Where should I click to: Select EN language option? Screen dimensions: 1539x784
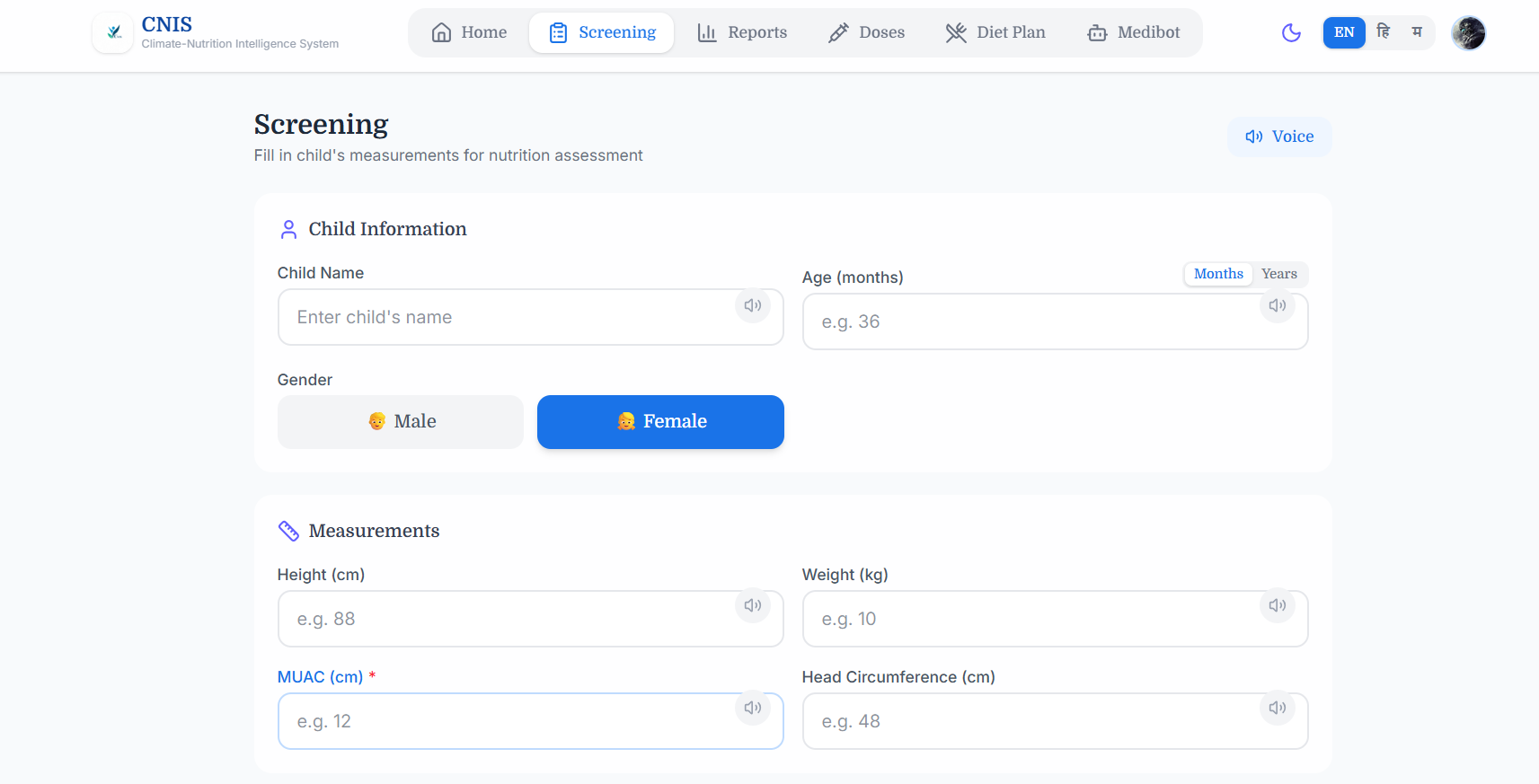coord(1344,32)
